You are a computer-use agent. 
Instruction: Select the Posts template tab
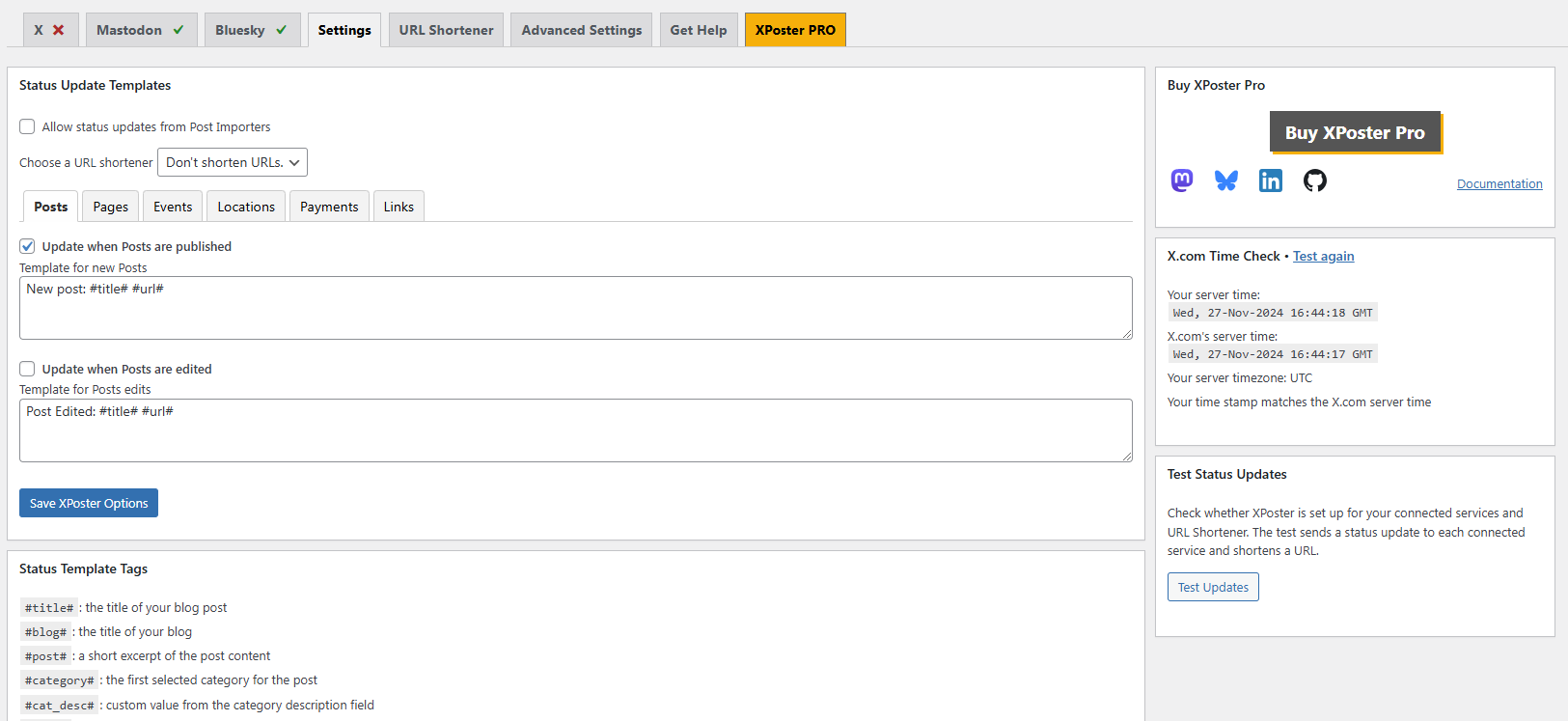tap(51, 207)
